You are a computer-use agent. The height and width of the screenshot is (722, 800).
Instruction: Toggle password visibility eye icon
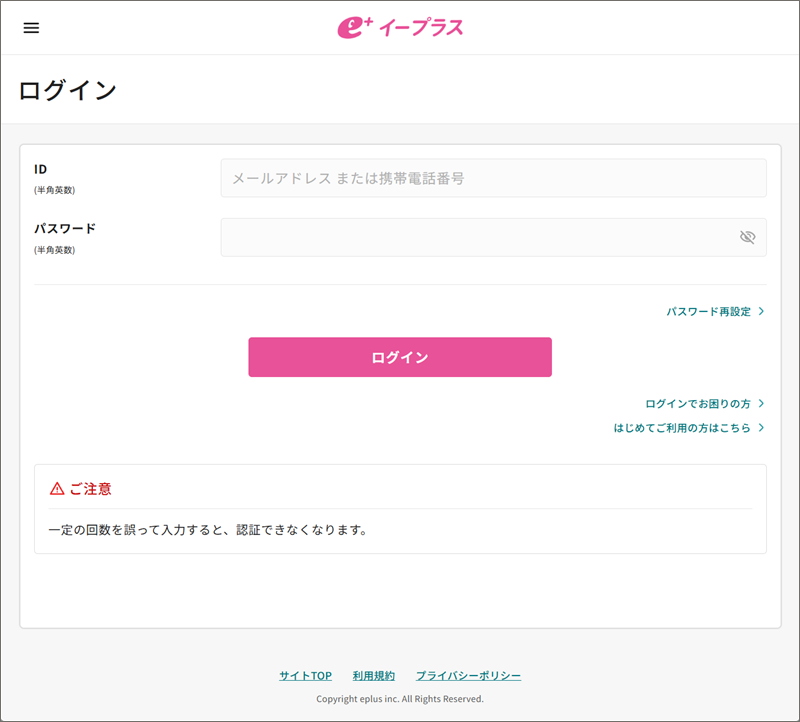tap(746, 237)
